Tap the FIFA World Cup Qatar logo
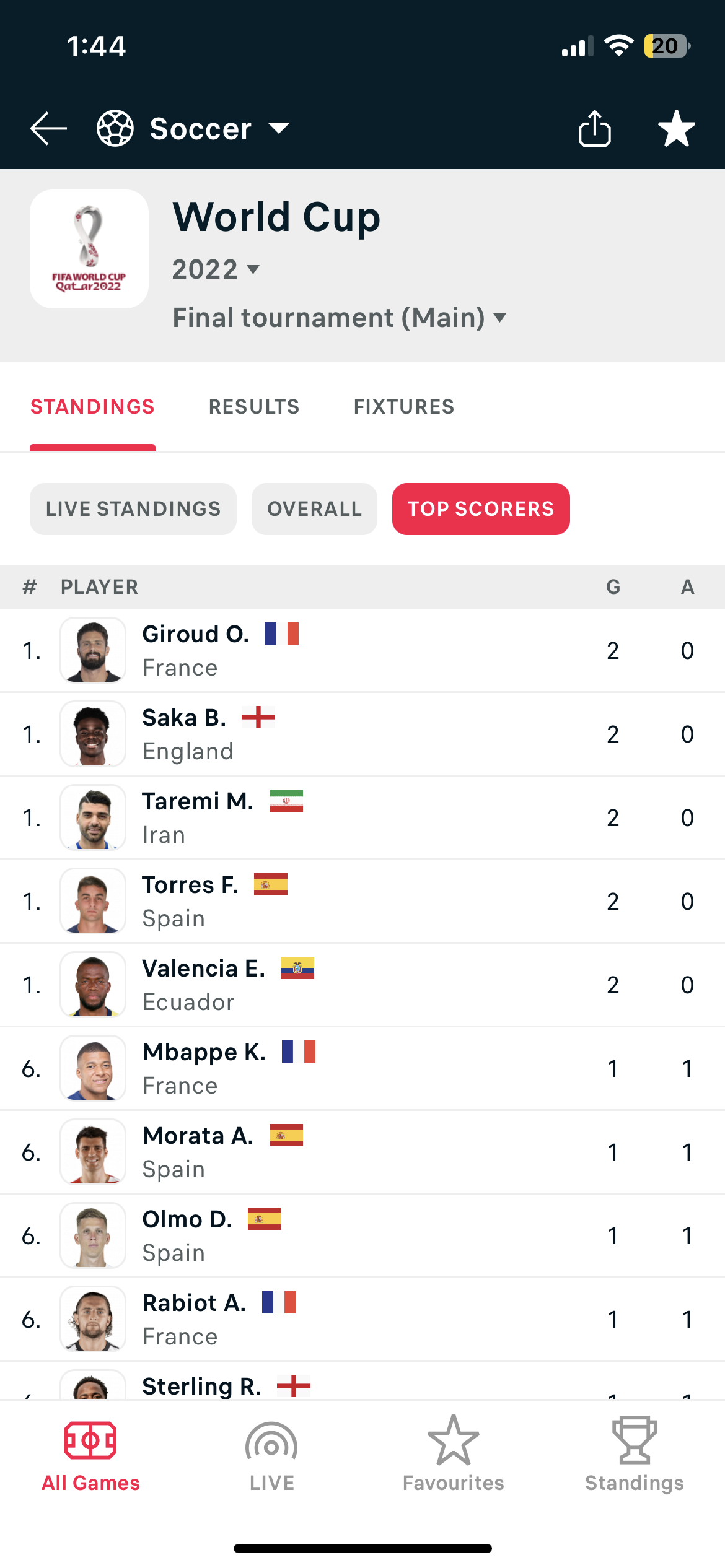This screenshot has height=1568, width=725. point(89,249)
